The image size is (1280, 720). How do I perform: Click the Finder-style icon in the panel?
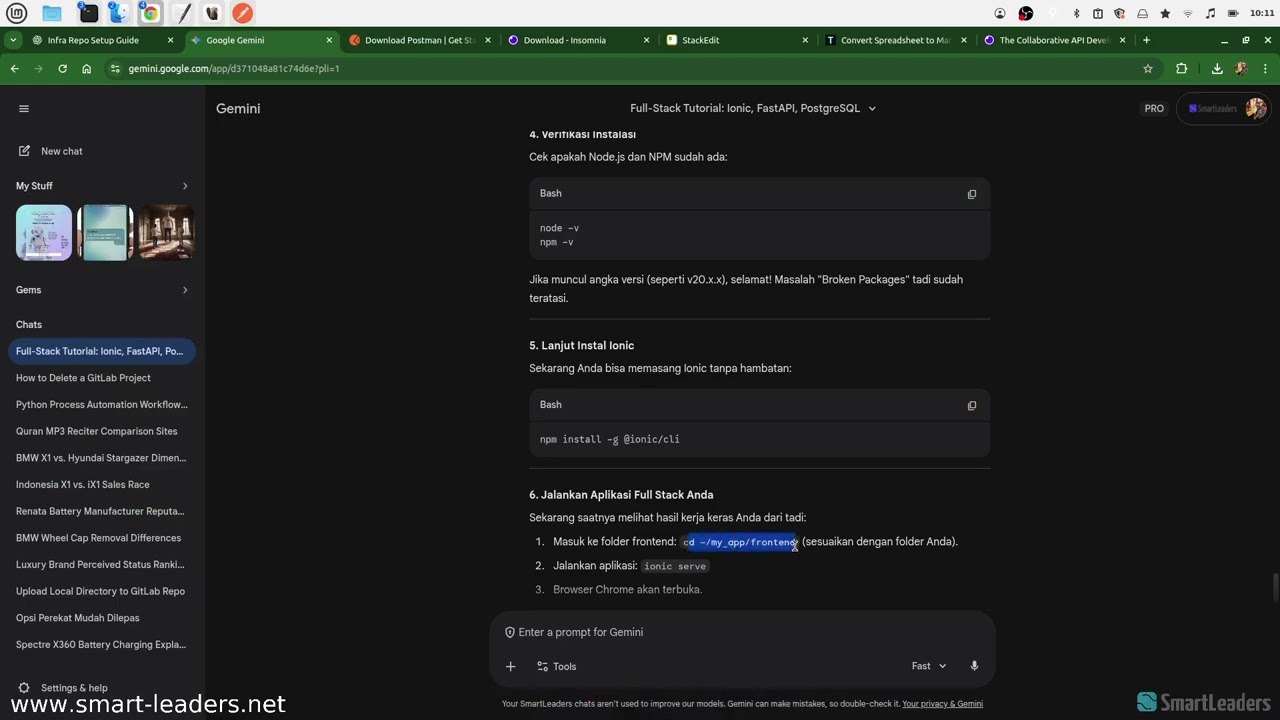(118, 13)
